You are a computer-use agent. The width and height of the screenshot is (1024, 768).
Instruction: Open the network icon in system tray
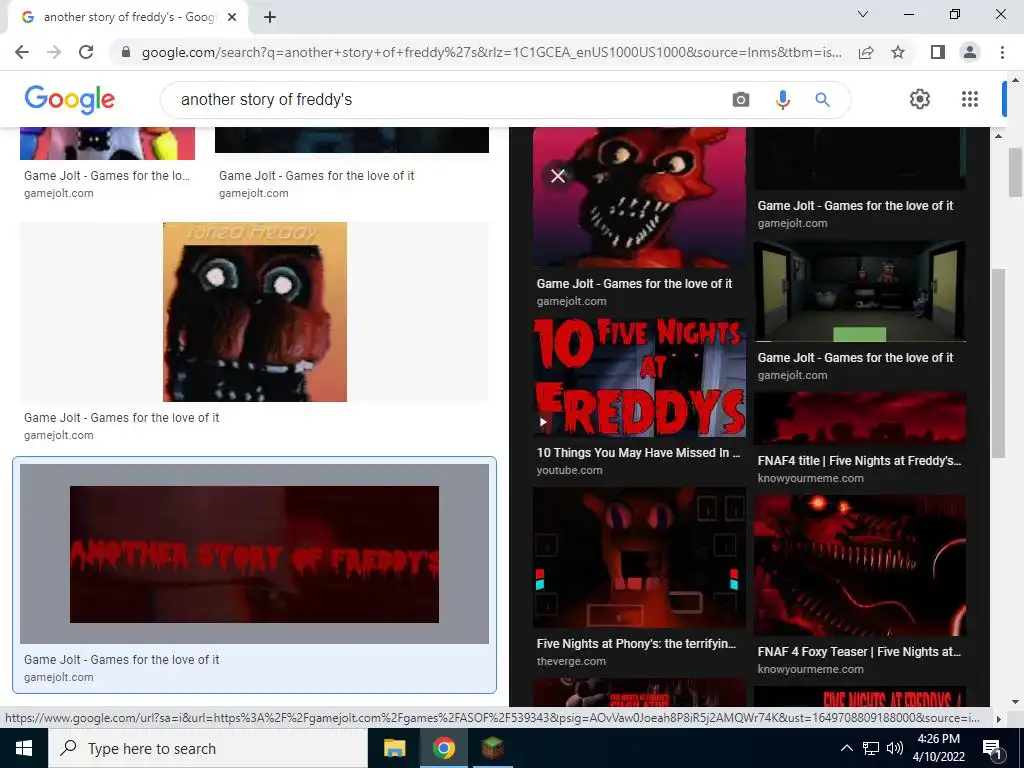tap(871, 748)
